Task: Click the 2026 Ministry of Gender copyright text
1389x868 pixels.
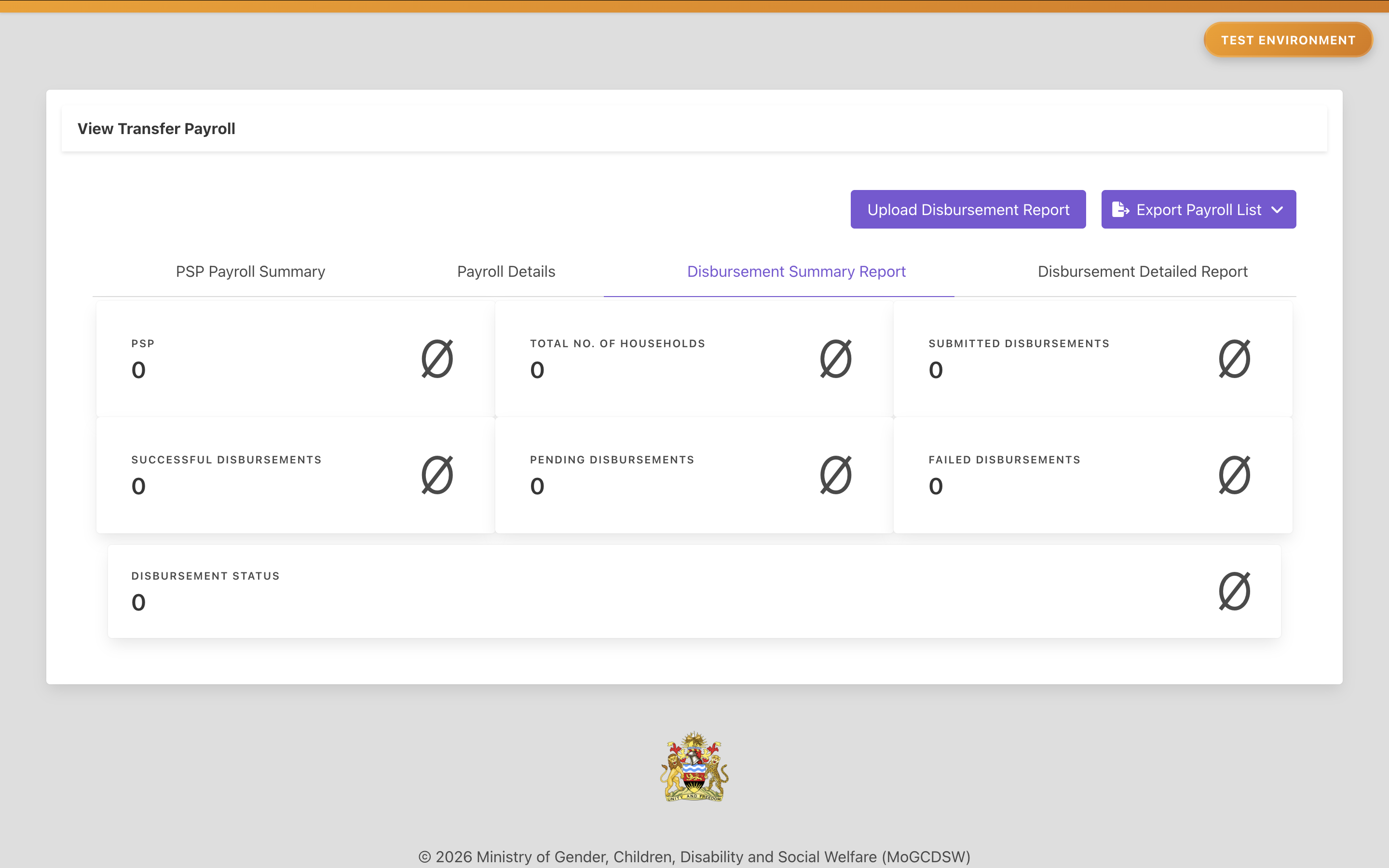Action: pyautogui.click(x=694, y=856)
